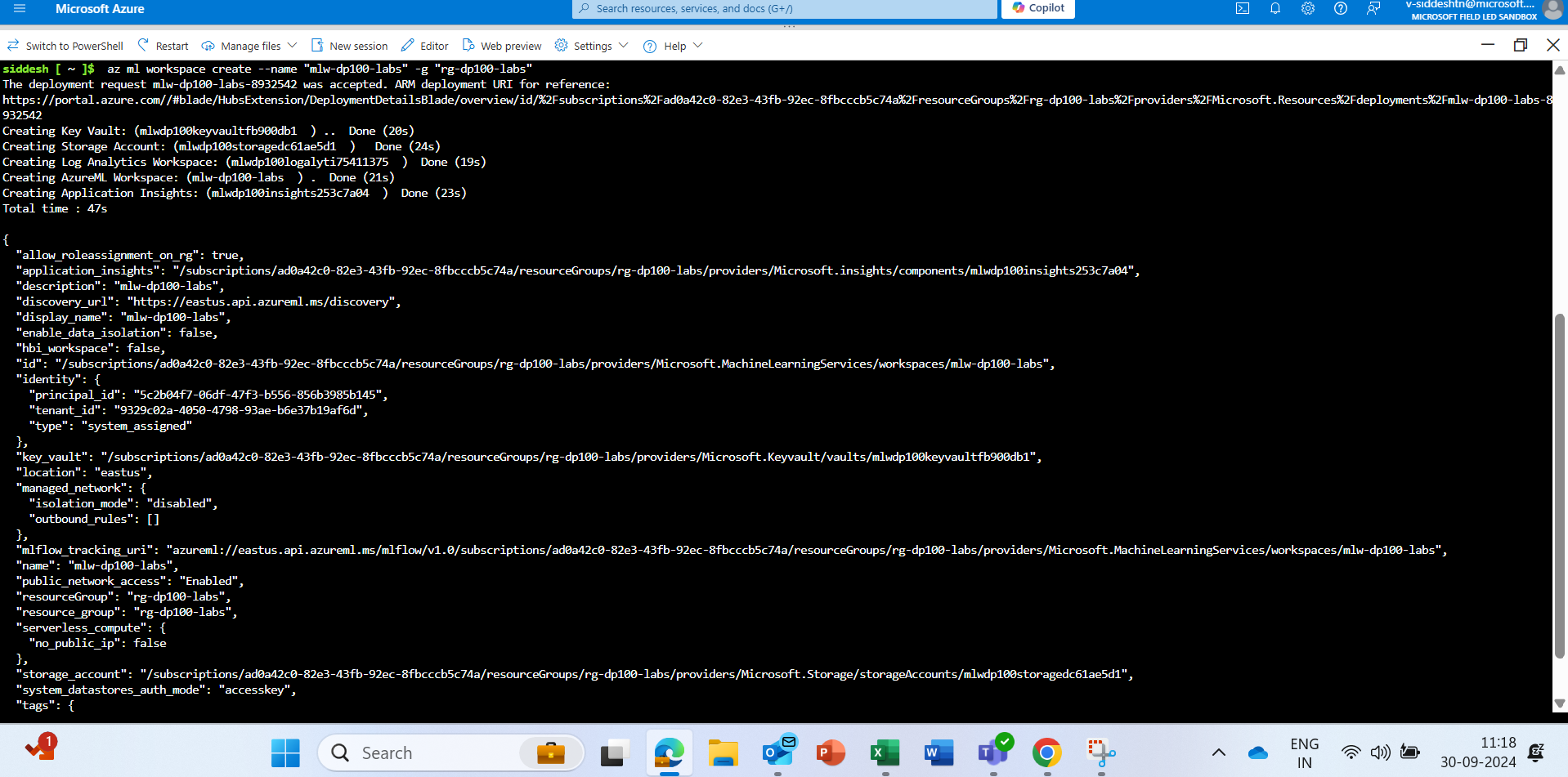
Task: Expand the Manage files dropdown
Action: [x=249, y=46]
